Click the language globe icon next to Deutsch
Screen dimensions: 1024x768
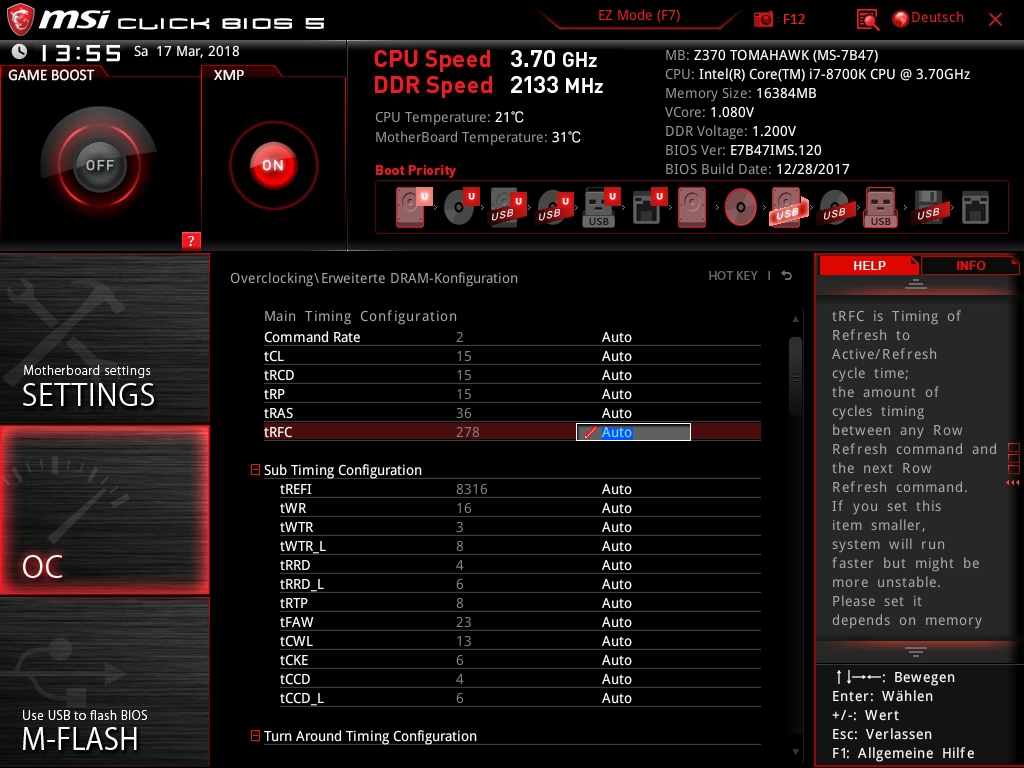click(901, 19)
